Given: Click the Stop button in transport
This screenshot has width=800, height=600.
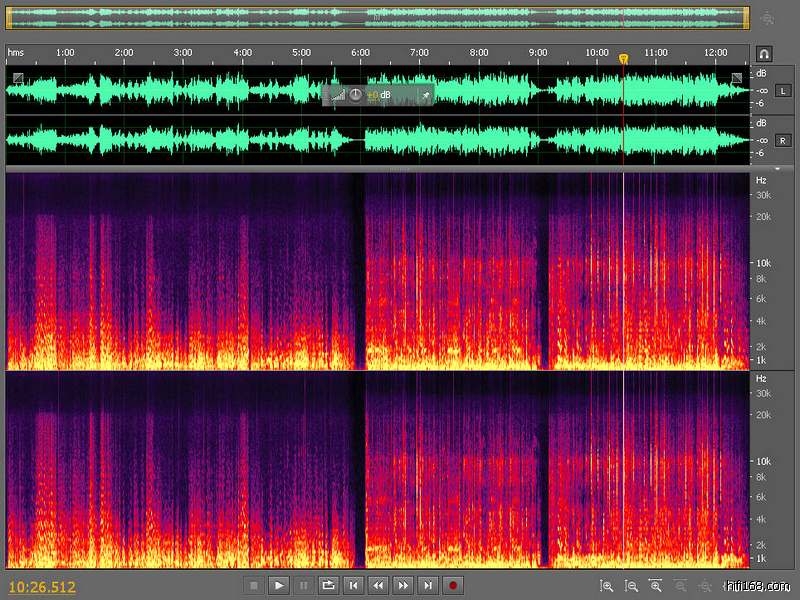Looking at the screenshot, I should pyautogui.click(x=254, y=585).
